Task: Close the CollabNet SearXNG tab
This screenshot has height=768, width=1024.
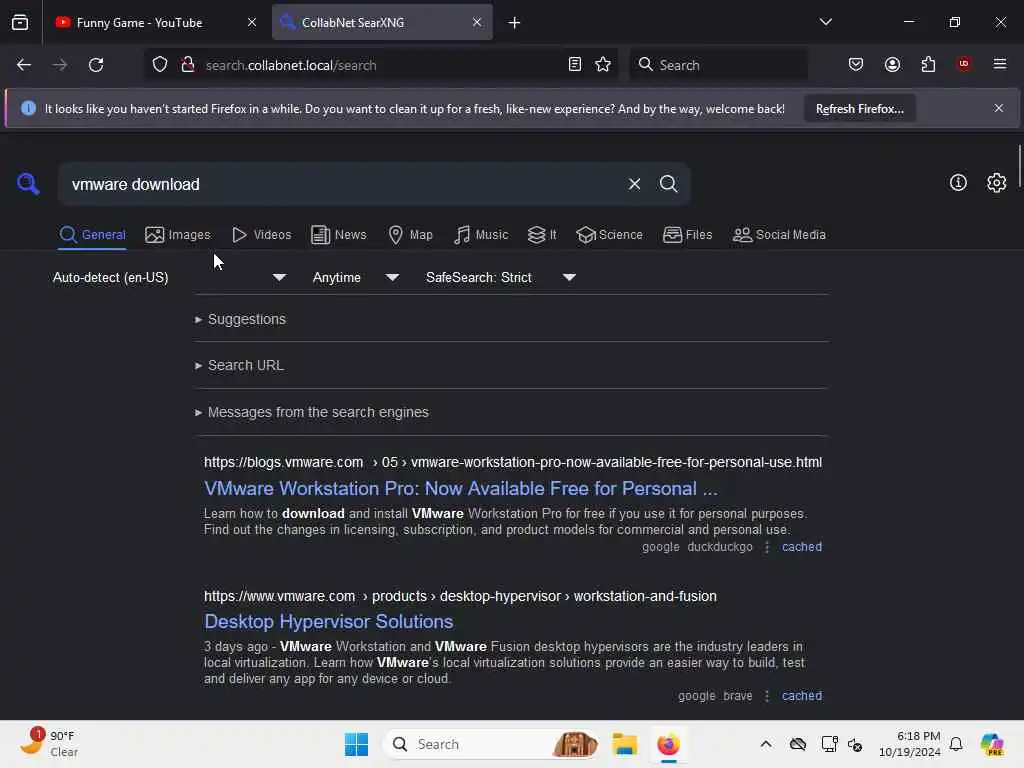Action: [477, 22]
